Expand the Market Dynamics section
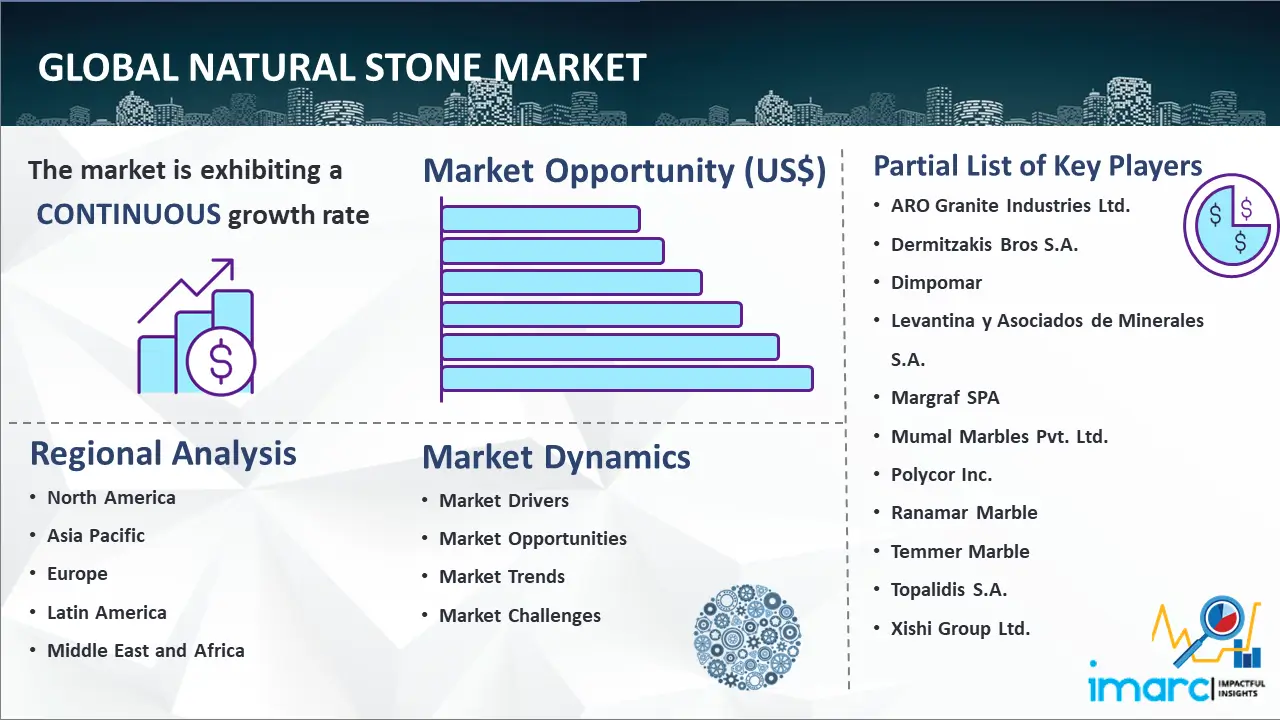This screenshot has width=1280, height=720. pyautogui.click(x=556, y=457)
